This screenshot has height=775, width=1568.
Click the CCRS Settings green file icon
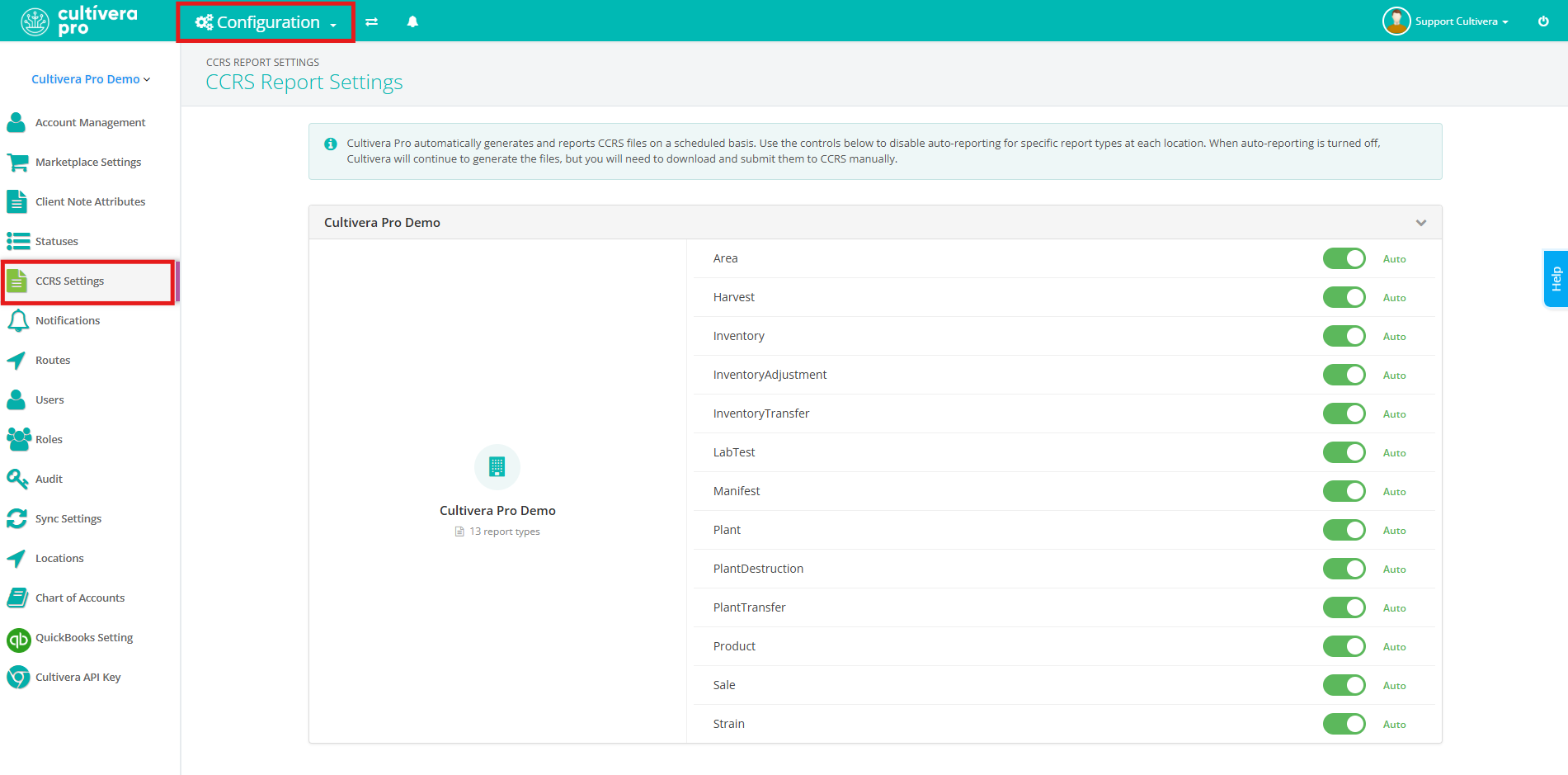tap(16, 281)
